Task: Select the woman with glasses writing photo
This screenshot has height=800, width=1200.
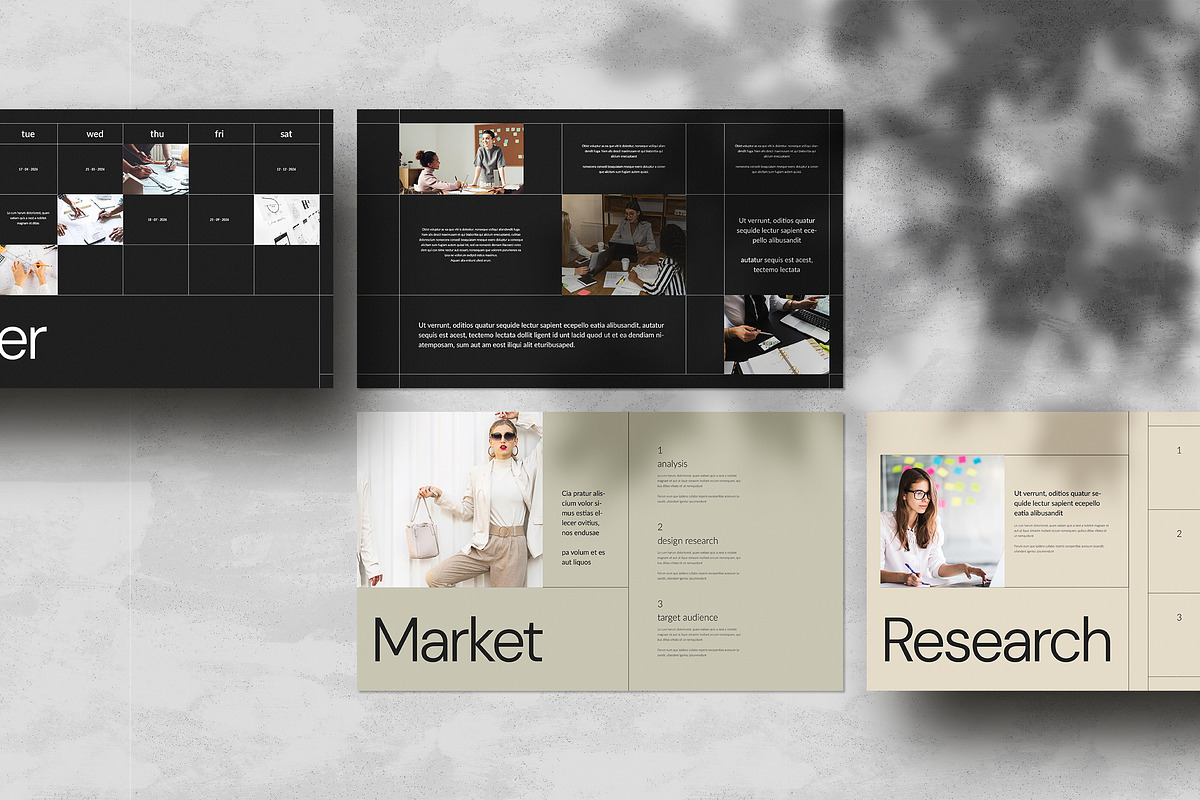Action: tap(941, 520)
